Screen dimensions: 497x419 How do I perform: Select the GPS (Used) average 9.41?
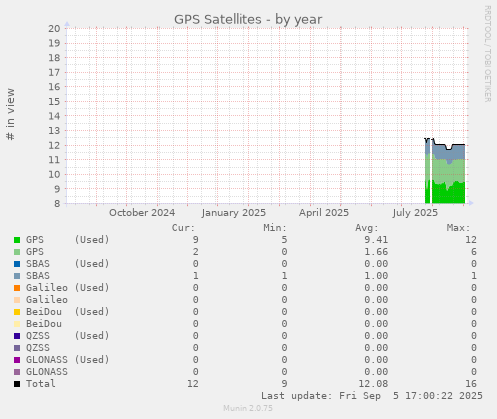point(376,240)
